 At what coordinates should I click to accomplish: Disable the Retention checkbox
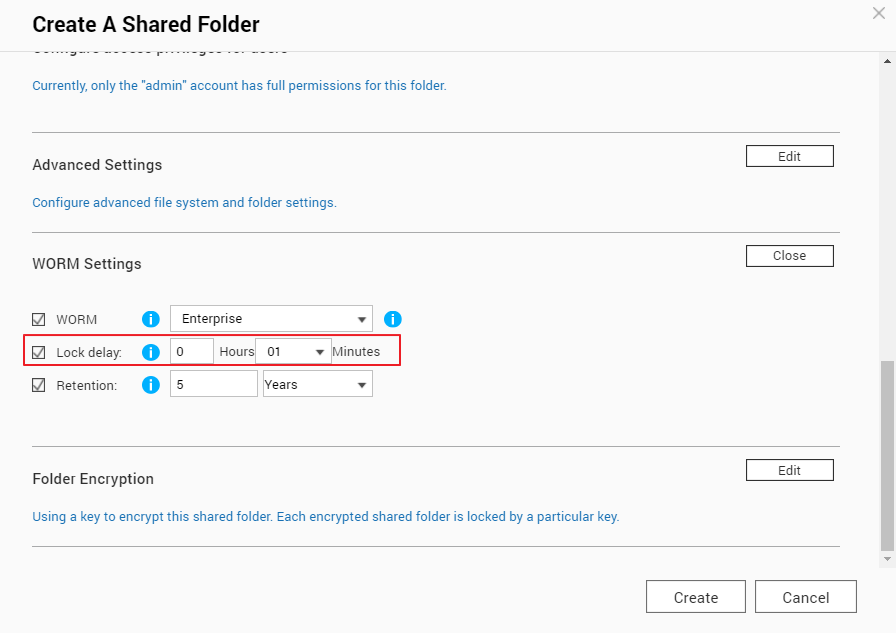(38, 385)
